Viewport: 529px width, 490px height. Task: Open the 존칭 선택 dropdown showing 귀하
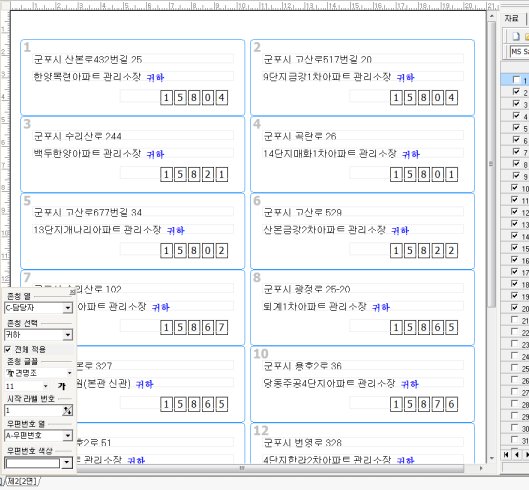pos(38,335)
